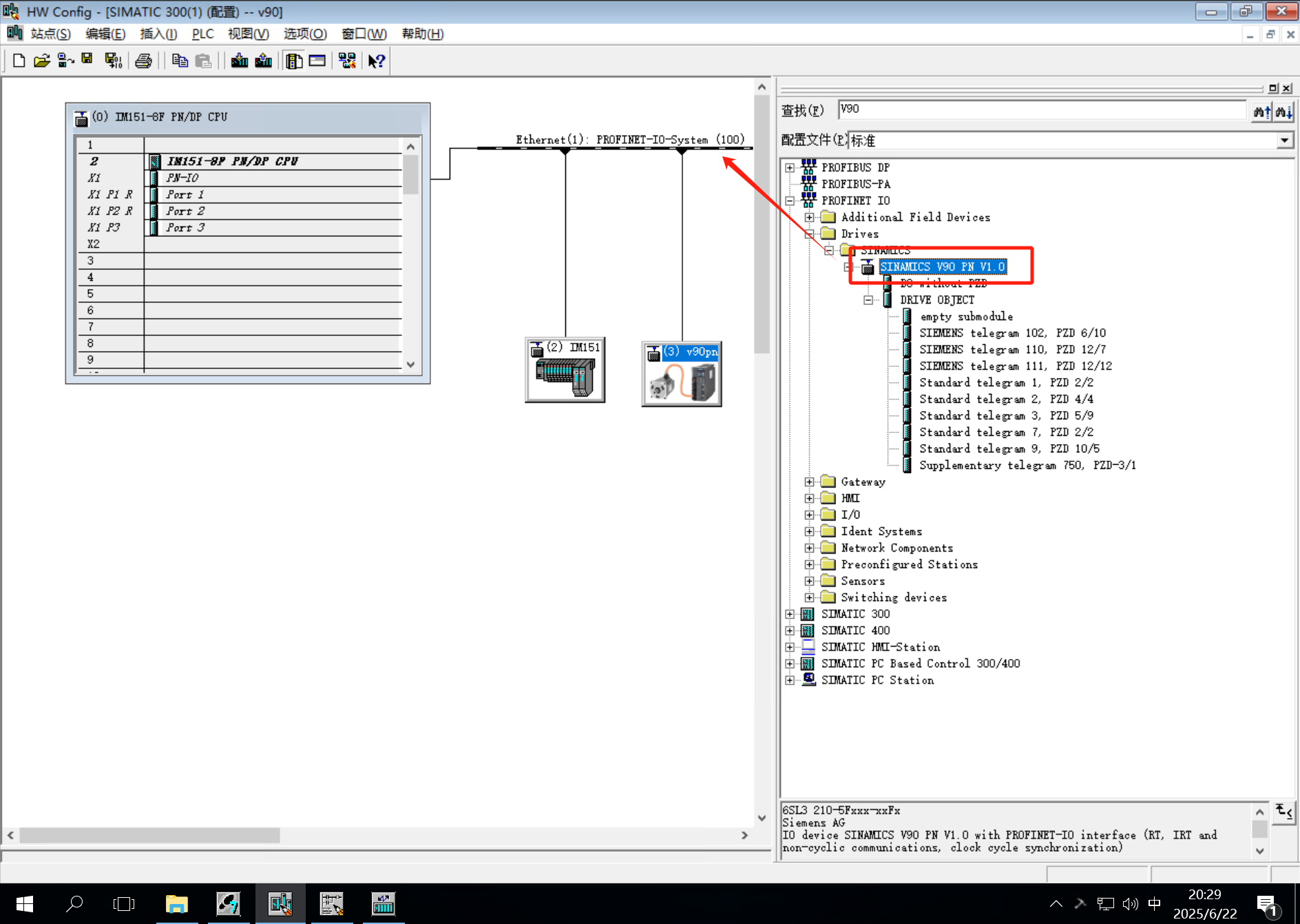This screenshot has height=924, width=1300.
Task: Collapse the PROFINET IO tree node
Action: [x=790, y=200]
